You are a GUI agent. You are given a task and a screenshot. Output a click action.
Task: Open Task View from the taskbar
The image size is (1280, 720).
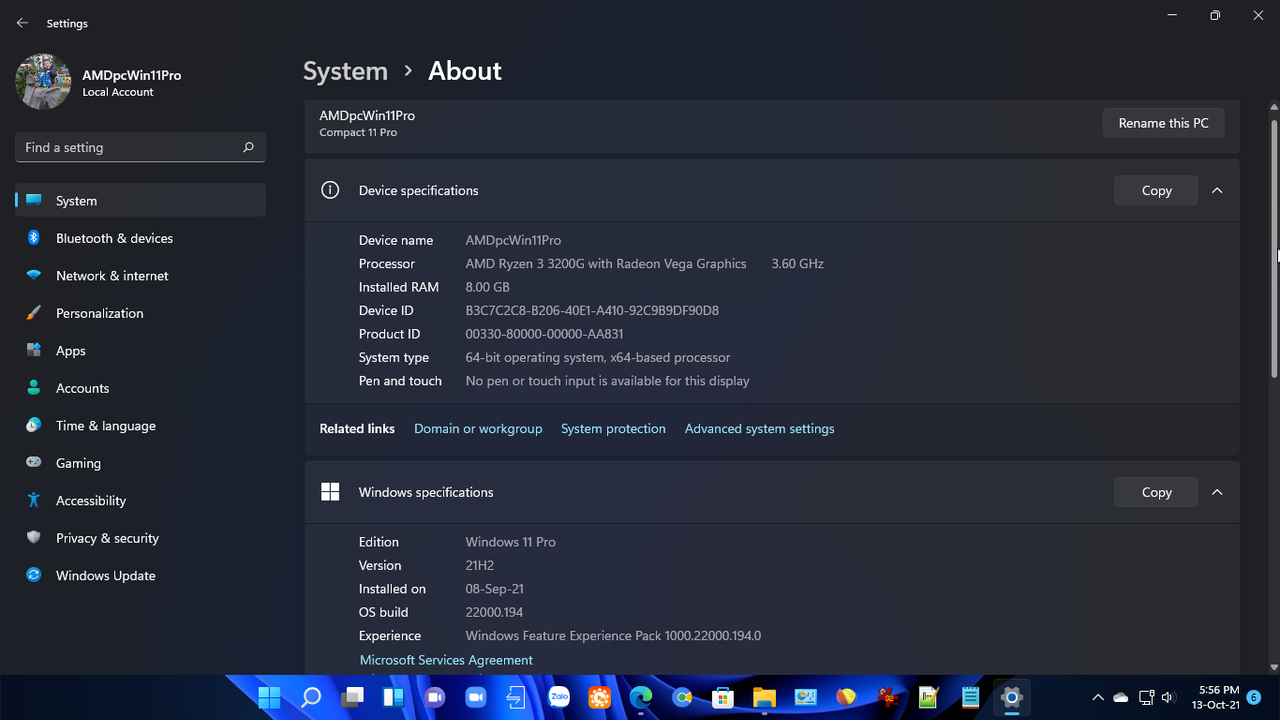click(x=352, y=697)
